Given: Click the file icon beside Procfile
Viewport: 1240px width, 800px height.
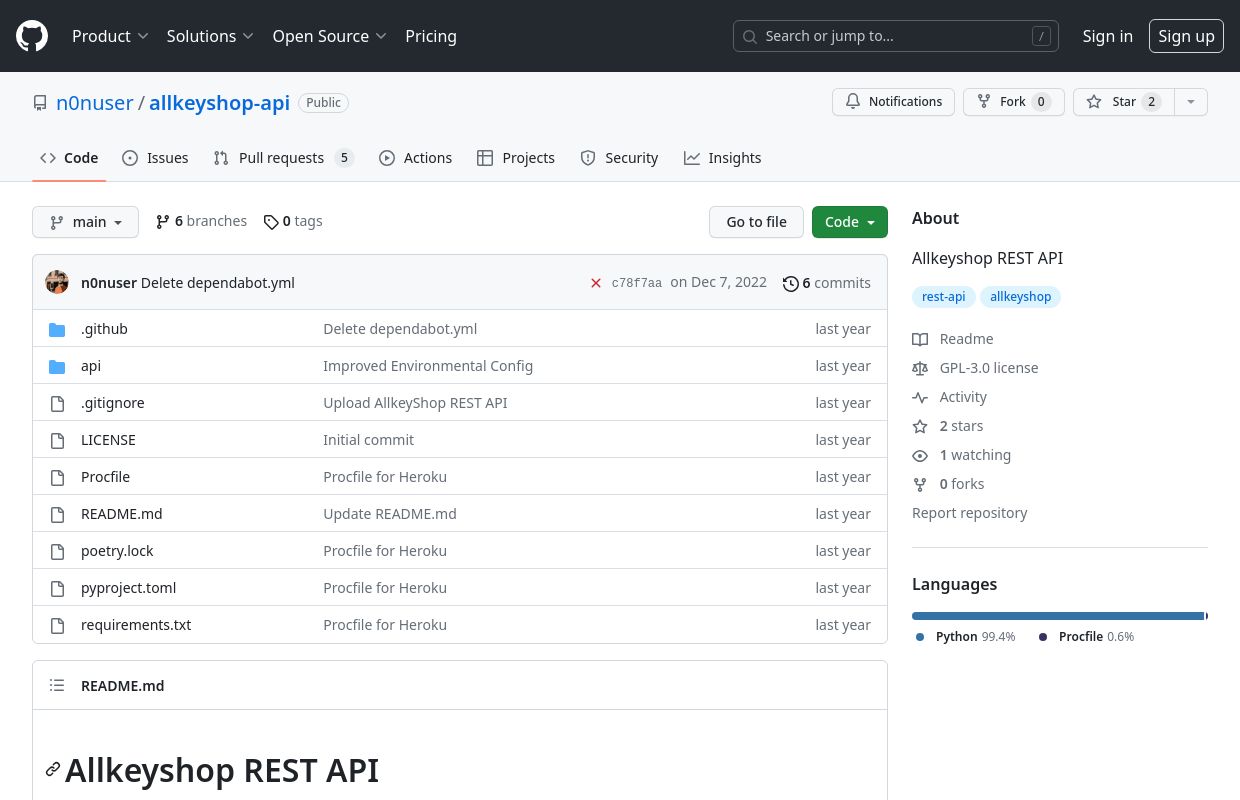Looking at the screenshot, I should [57, 477].
